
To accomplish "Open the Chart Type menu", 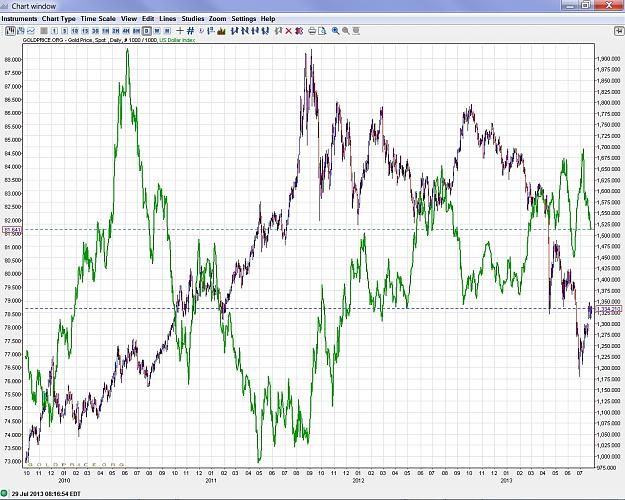I will click(59, 19).
